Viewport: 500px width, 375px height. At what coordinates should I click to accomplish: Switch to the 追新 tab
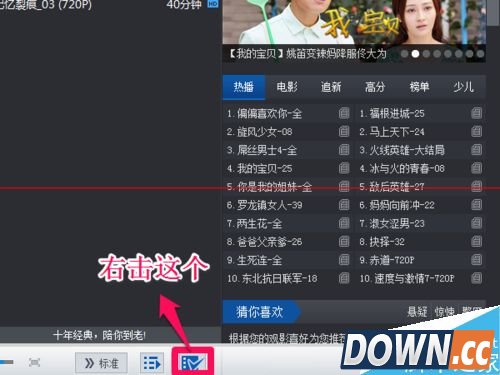pyautogui.click(x=331, y=87)
